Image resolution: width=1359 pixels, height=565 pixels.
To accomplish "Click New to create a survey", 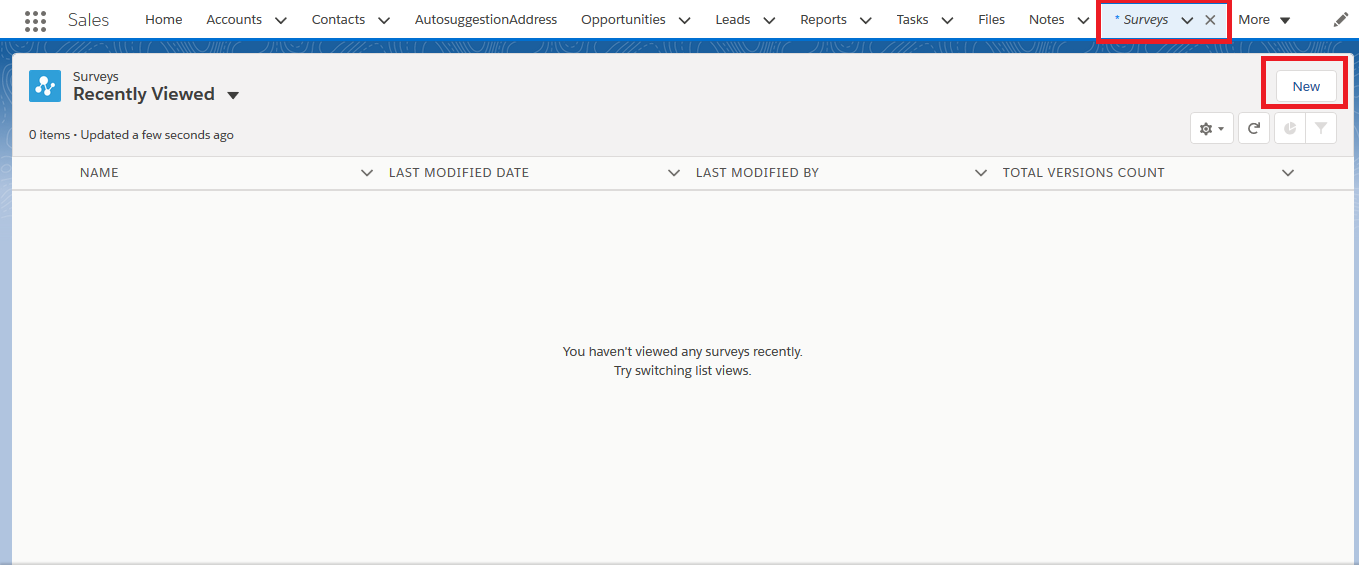I will point(1306,86).
